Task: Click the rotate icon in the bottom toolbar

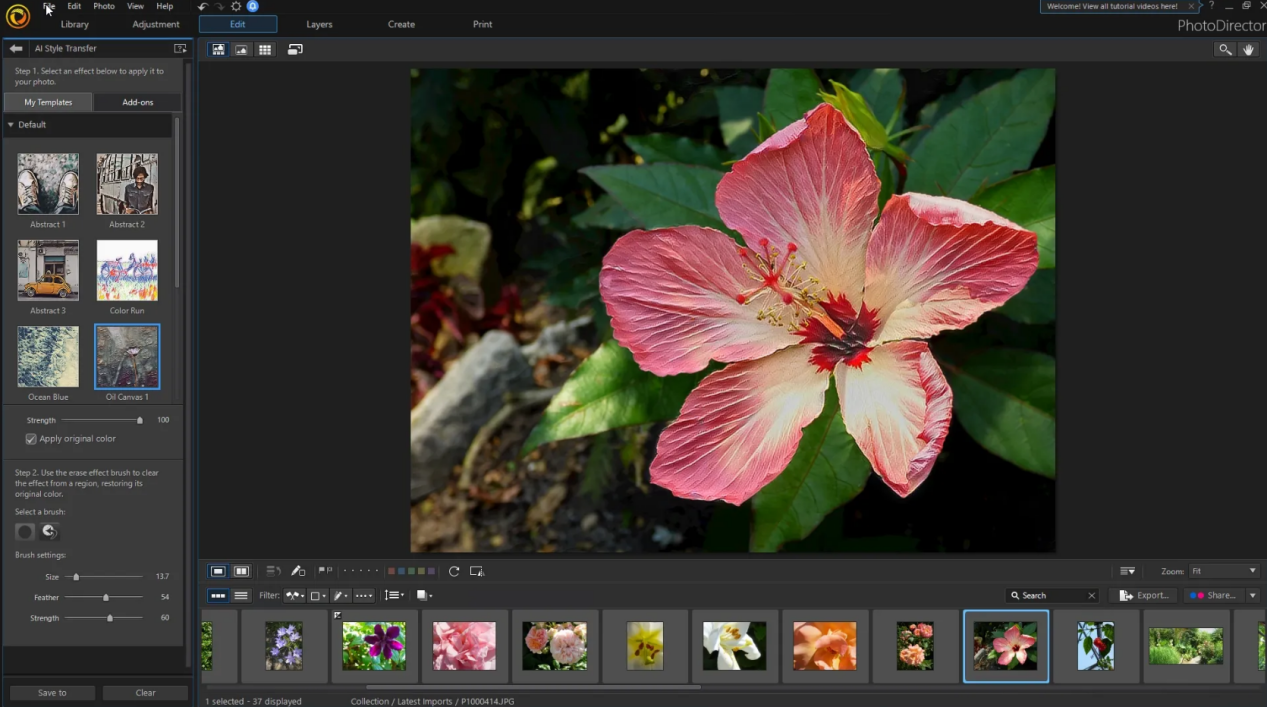Action: click(454, 571)
